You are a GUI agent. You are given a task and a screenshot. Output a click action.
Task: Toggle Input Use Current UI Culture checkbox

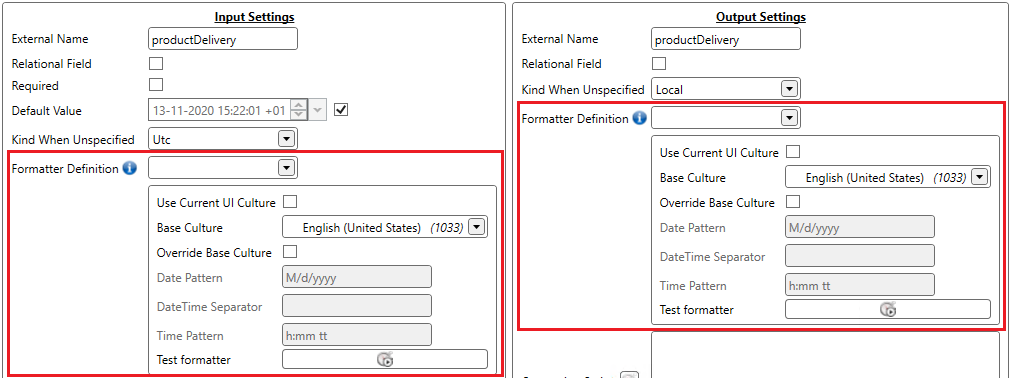[x=290, y=203]
